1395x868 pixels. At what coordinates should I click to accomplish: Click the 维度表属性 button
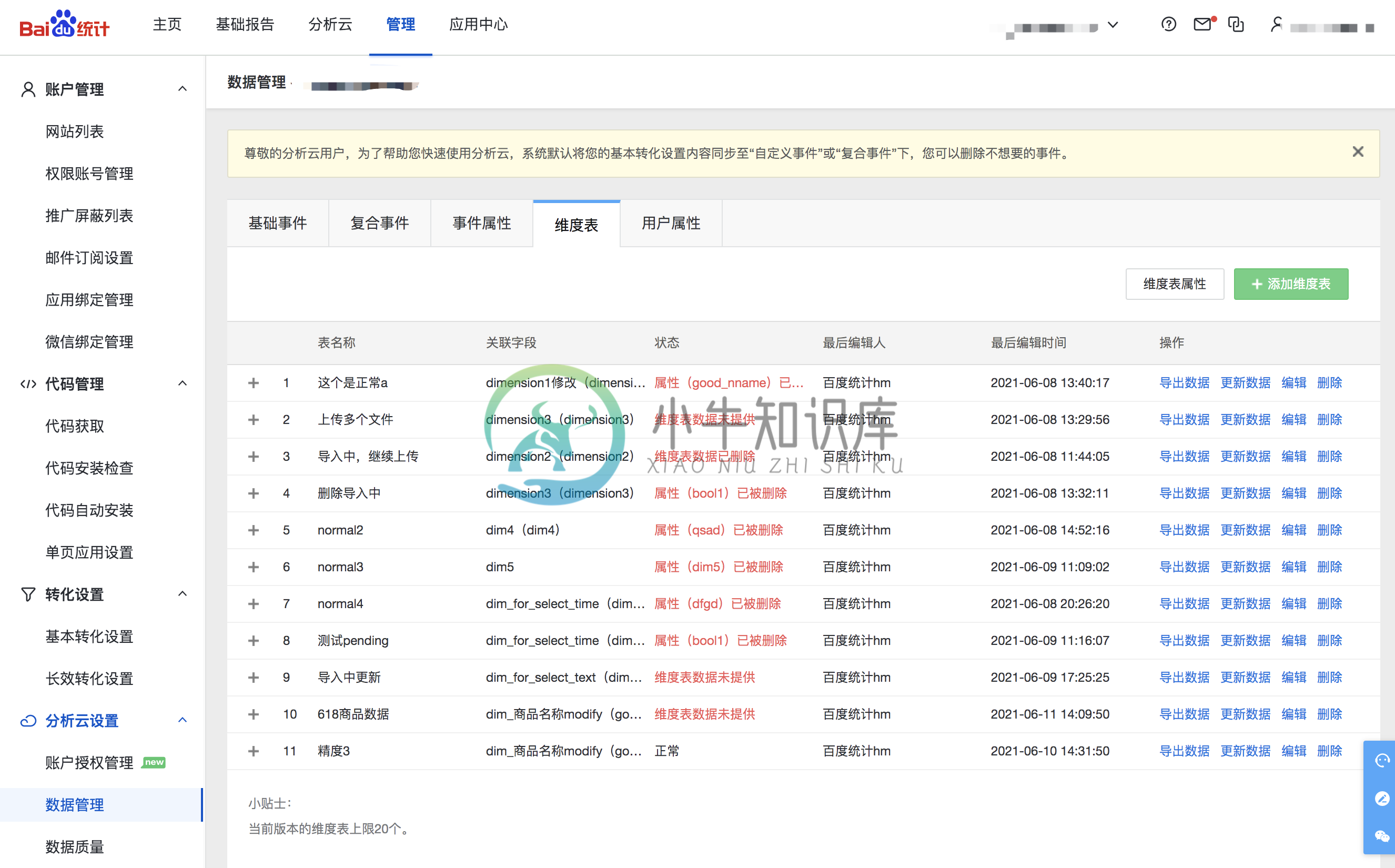(x=1175, y=284)
